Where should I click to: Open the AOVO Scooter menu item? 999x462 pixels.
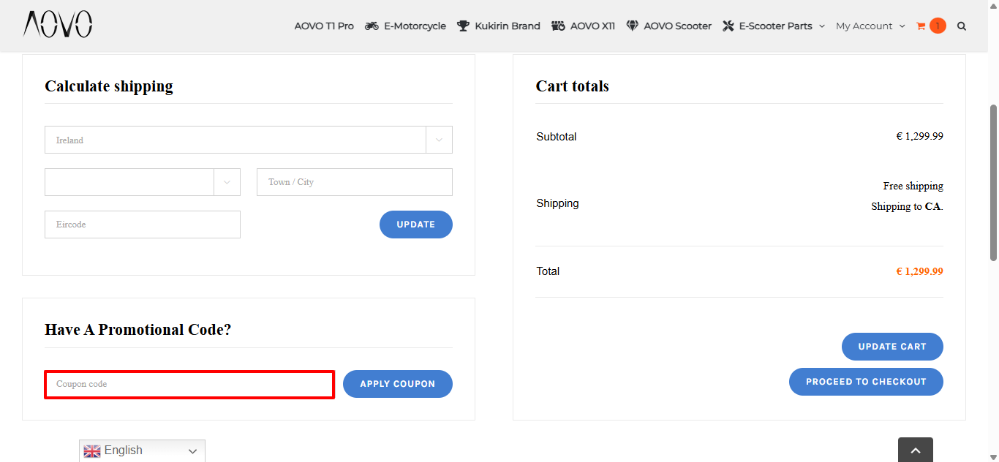coord(677,26)
